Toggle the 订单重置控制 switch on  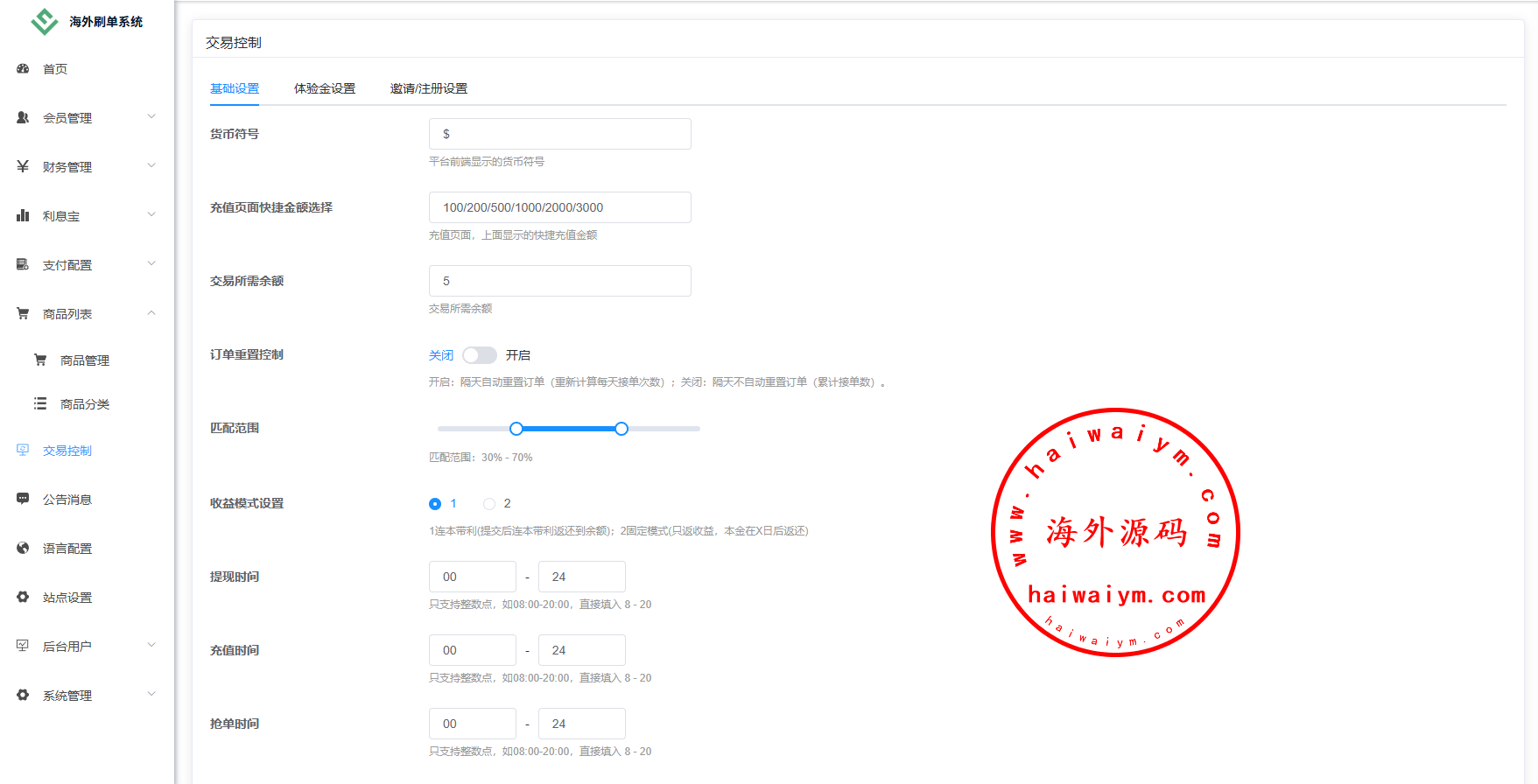tap(479, 355)
